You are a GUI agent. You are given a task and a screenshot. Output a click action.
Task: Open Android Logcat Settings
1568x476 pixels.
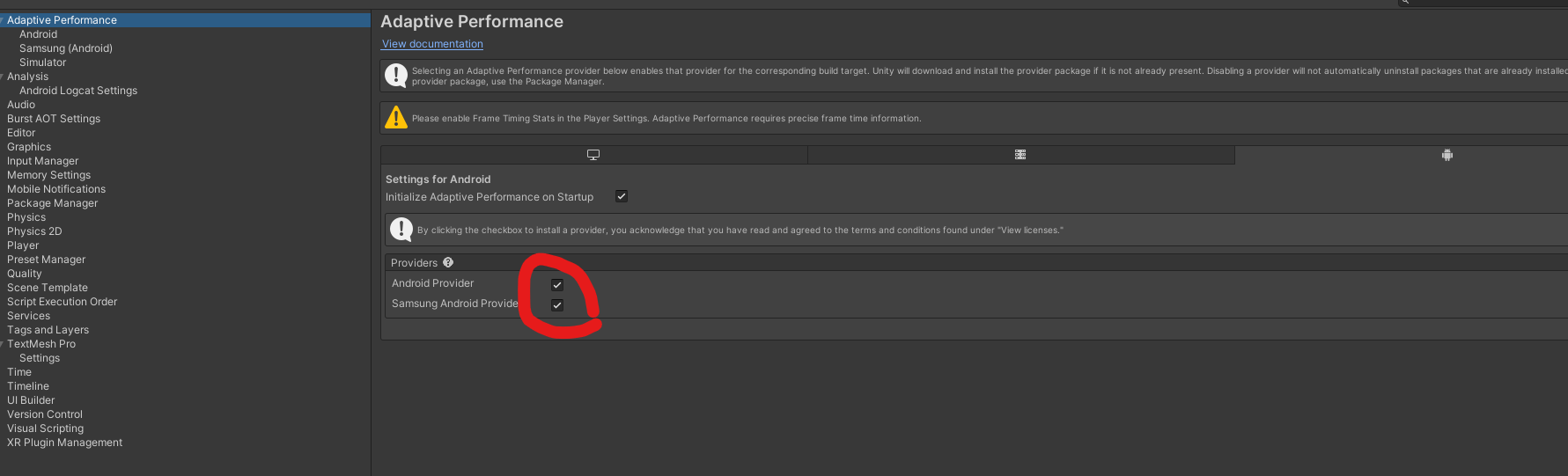coord(78,91)
